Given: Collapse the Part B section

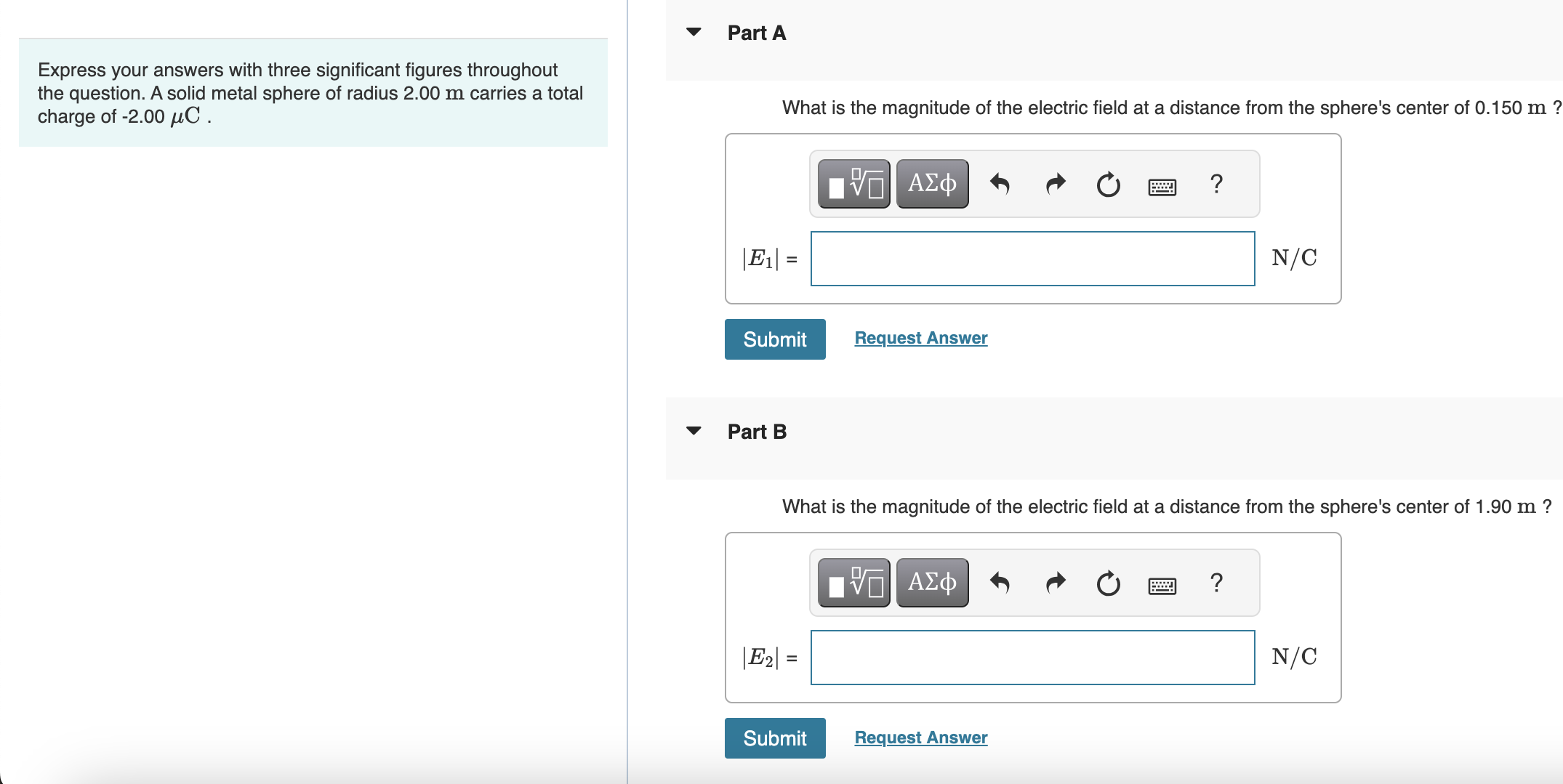Looking at the screenshot, I should coord(694,430).
